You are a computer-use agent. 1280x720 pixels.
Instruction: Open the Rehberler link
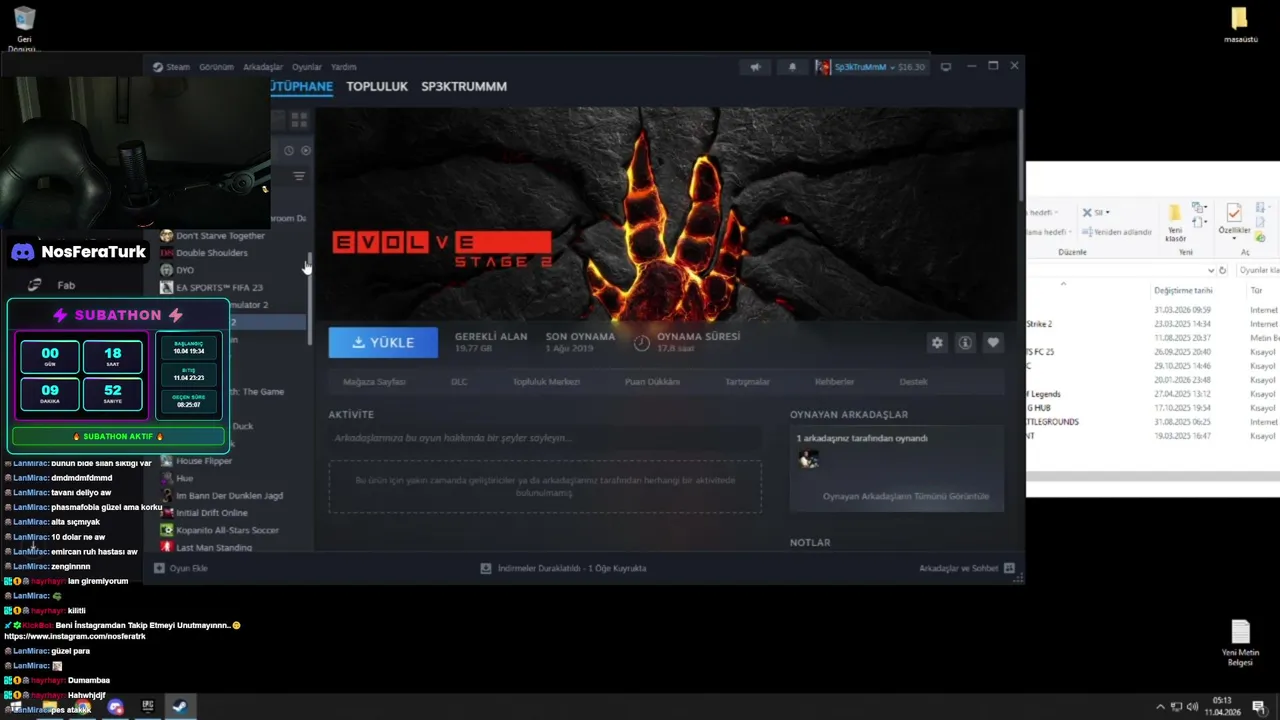point(834,382)
